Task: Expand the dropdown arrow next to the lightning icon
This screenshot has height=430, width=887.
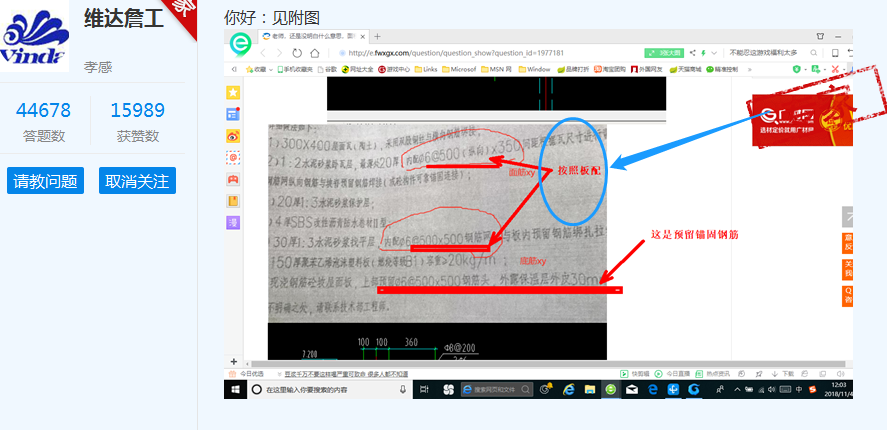Action: click(x=714, y=53)
